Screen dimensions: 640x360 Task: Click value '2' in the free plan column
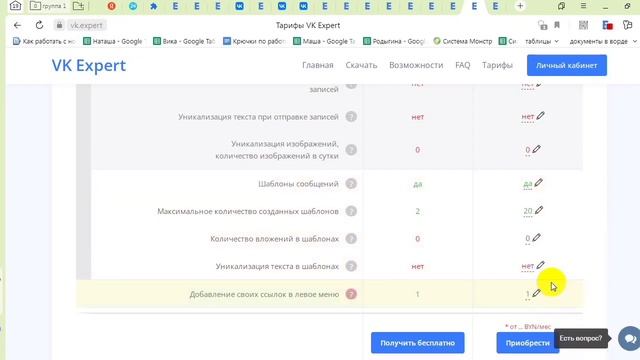[x=418, y=211]
